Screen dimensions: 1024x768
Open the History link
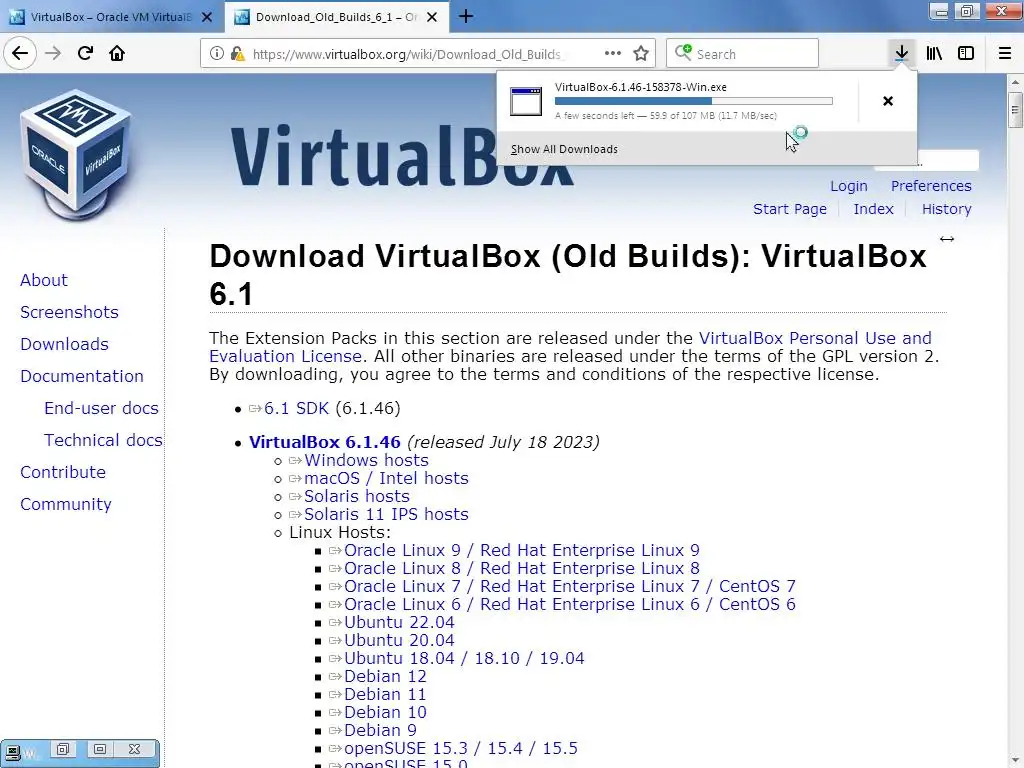[x=946, y=209]
